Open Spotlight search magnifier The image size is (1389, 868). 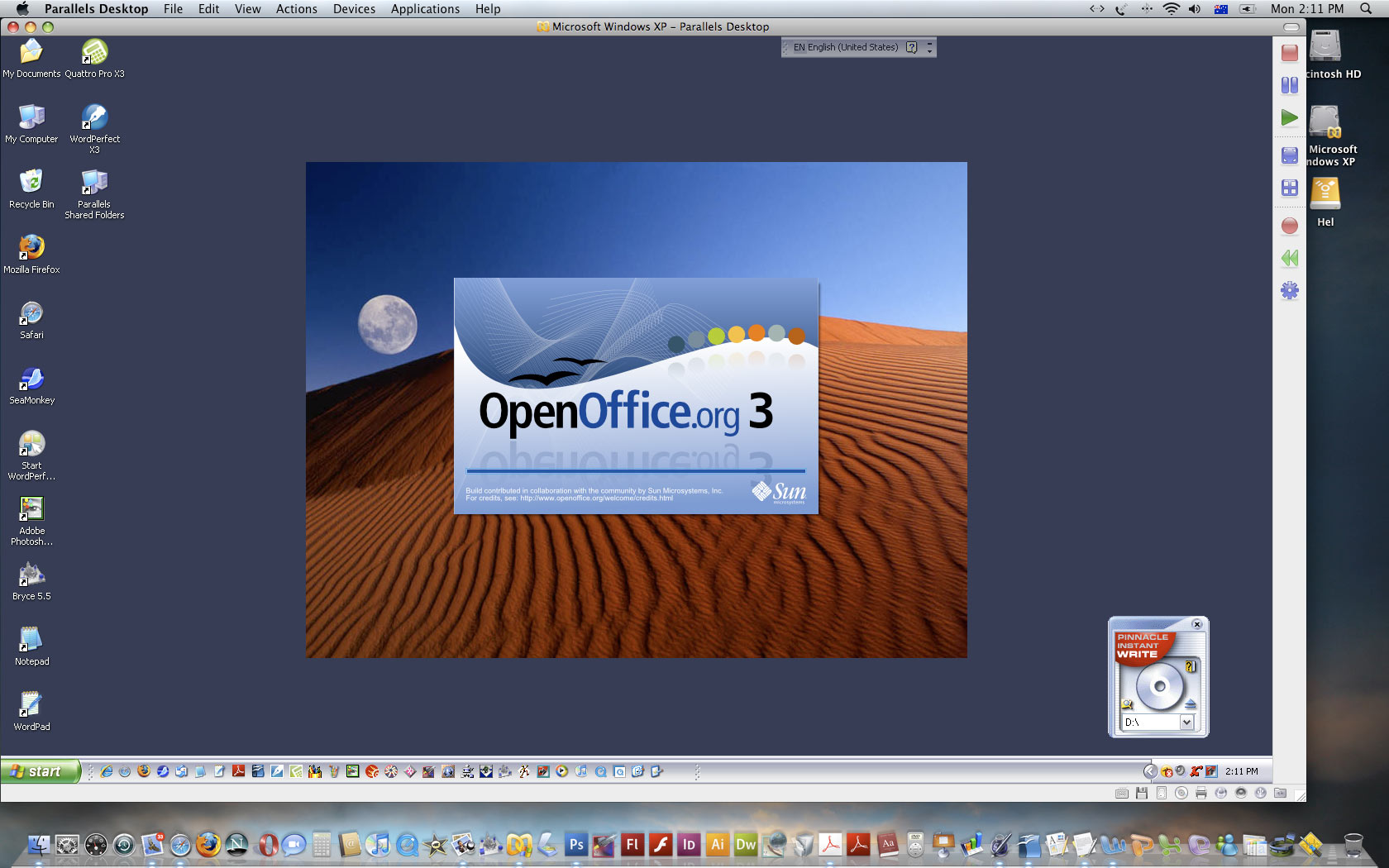click(1366, 9)
